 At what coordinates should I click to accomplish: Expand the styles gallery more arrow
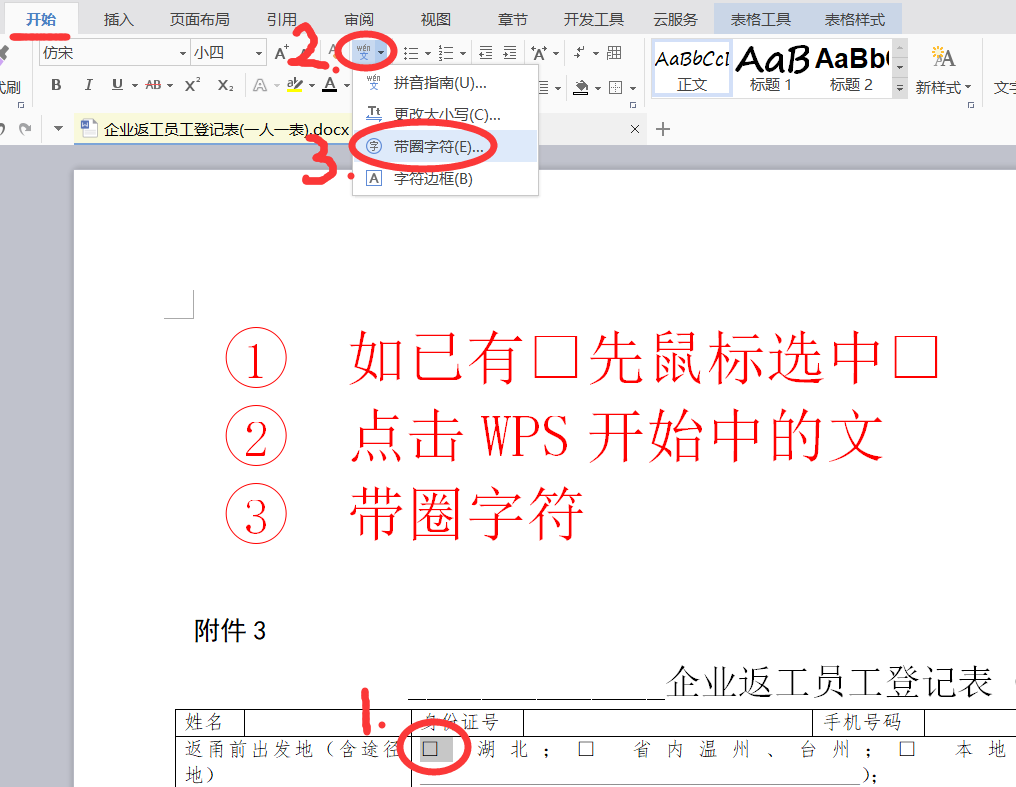[899, 87]
